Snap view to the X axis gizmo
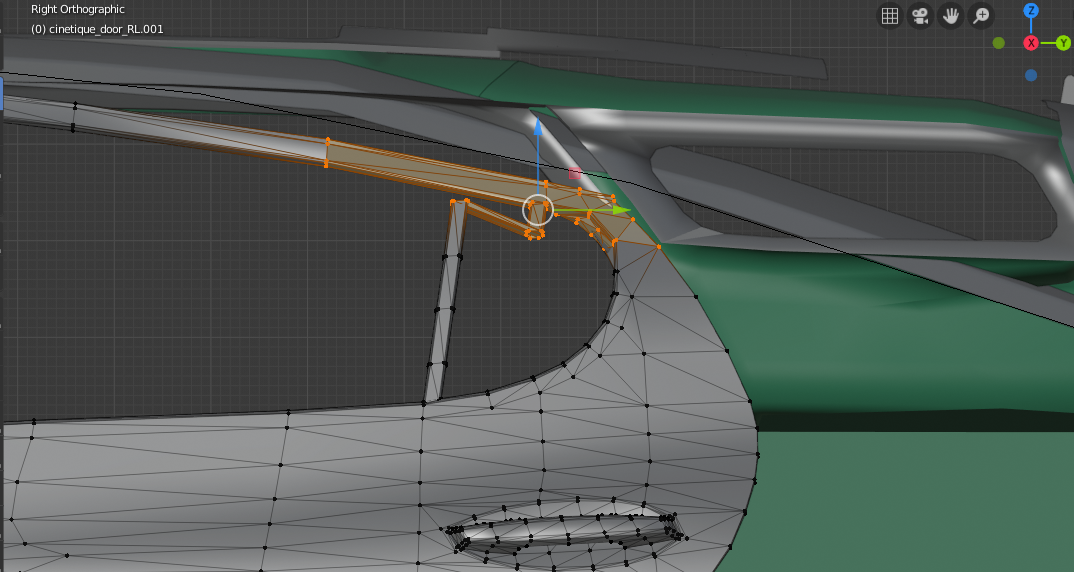Screen dimensions: 1074x572 1031,43
